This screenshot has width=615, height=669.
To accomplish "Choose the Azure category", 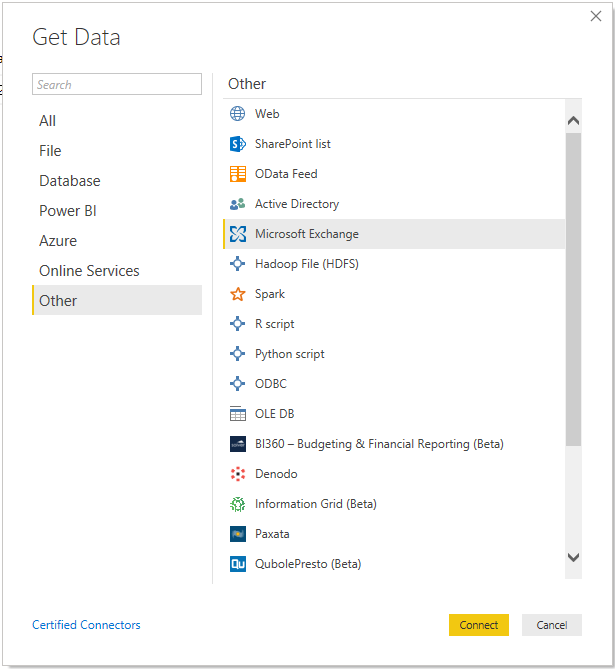I will tap(117, 241).
